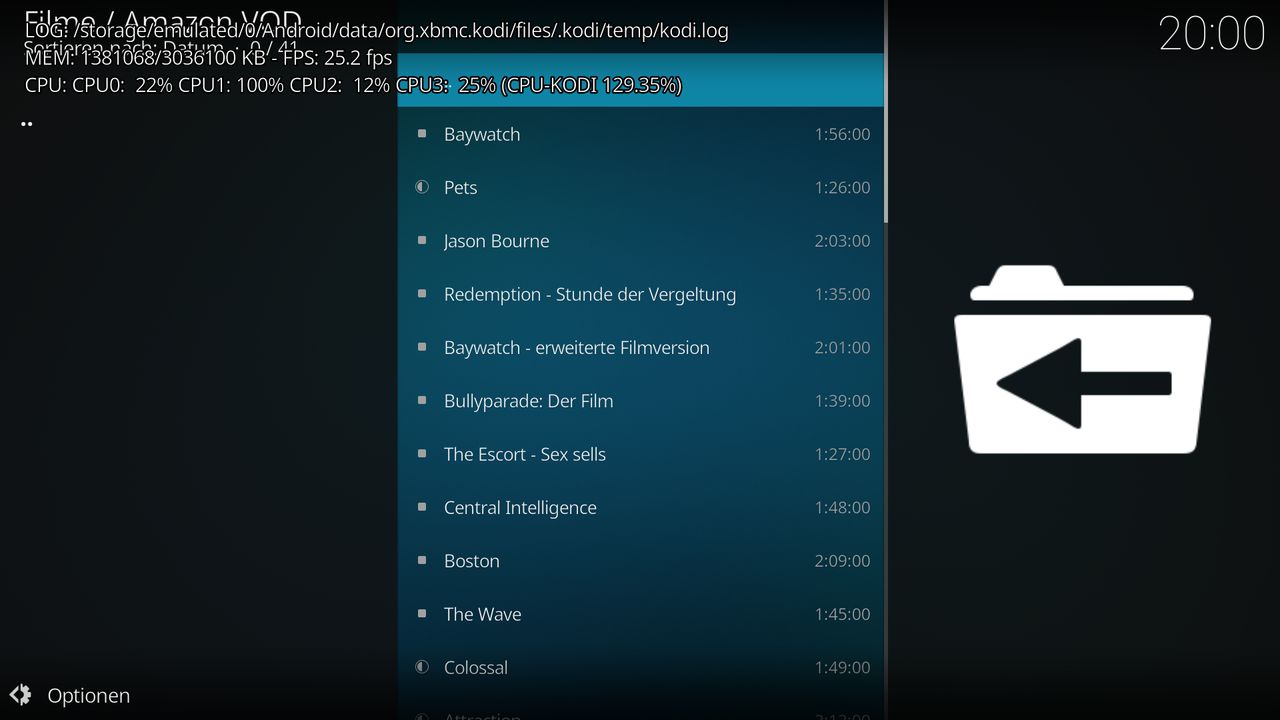Click the MEM and FPS debug line
The height and width of the screenshot is (720, 1280).
pos(208,57)
